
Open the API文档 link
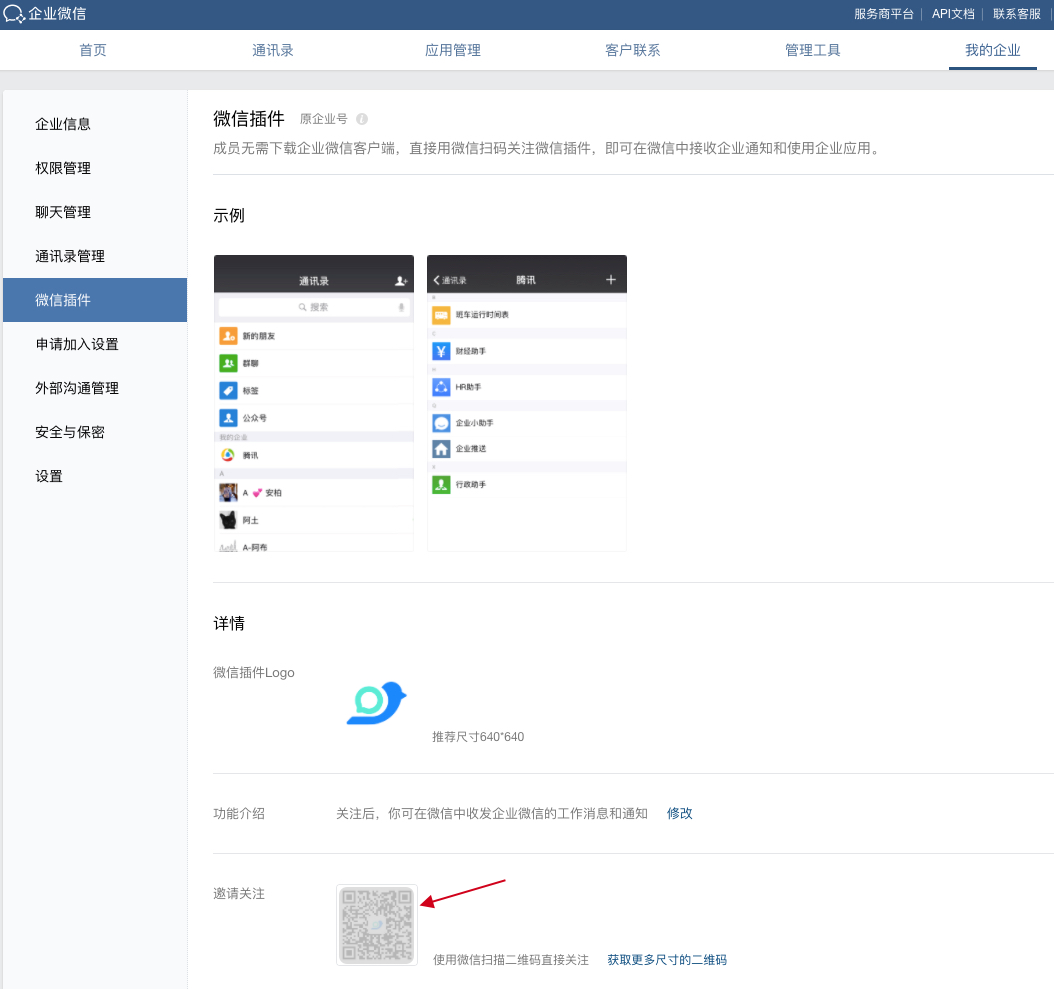pyautogui.click(x=953, y=14)
